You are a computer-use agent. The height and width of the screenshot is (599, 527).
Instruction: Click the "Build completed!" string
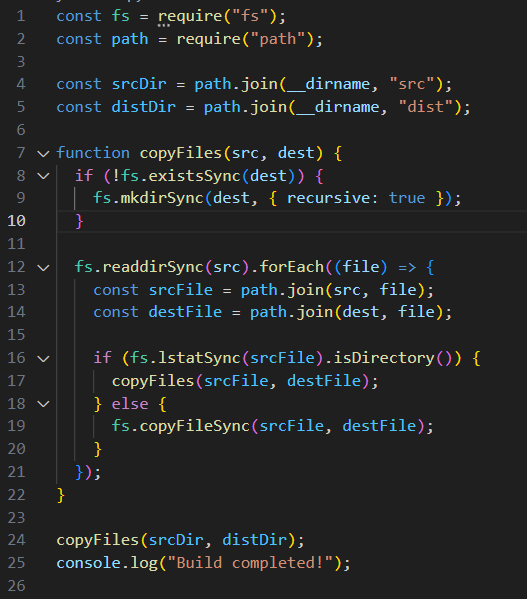click(x=250, y=563)
